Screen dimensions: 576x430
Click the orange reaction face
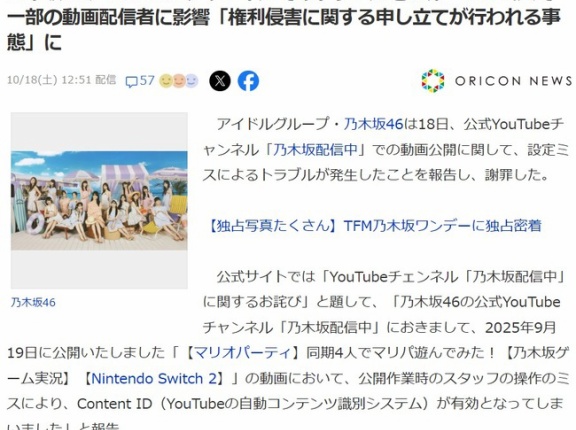179,81
